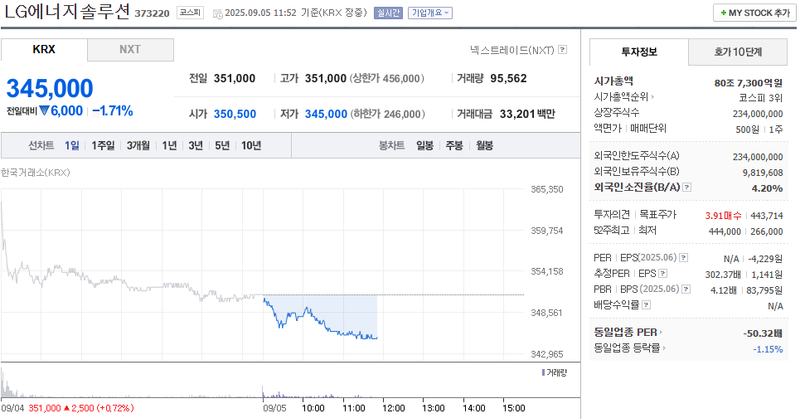
Task: Click the stock code 373220
Action: coord(152,14)
